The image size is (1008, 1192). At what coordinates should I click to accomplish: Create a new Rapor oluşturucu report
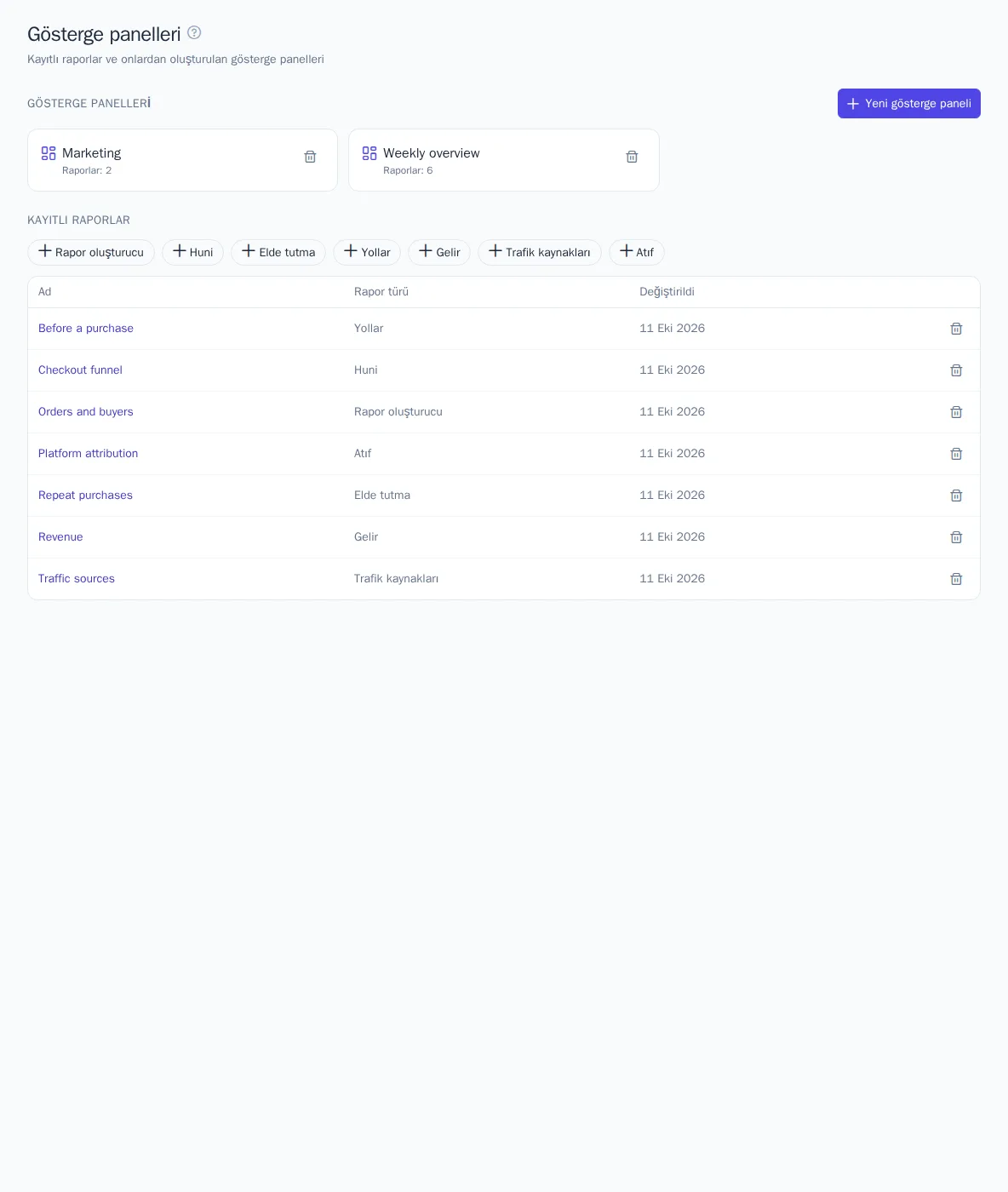pos(91,252)
